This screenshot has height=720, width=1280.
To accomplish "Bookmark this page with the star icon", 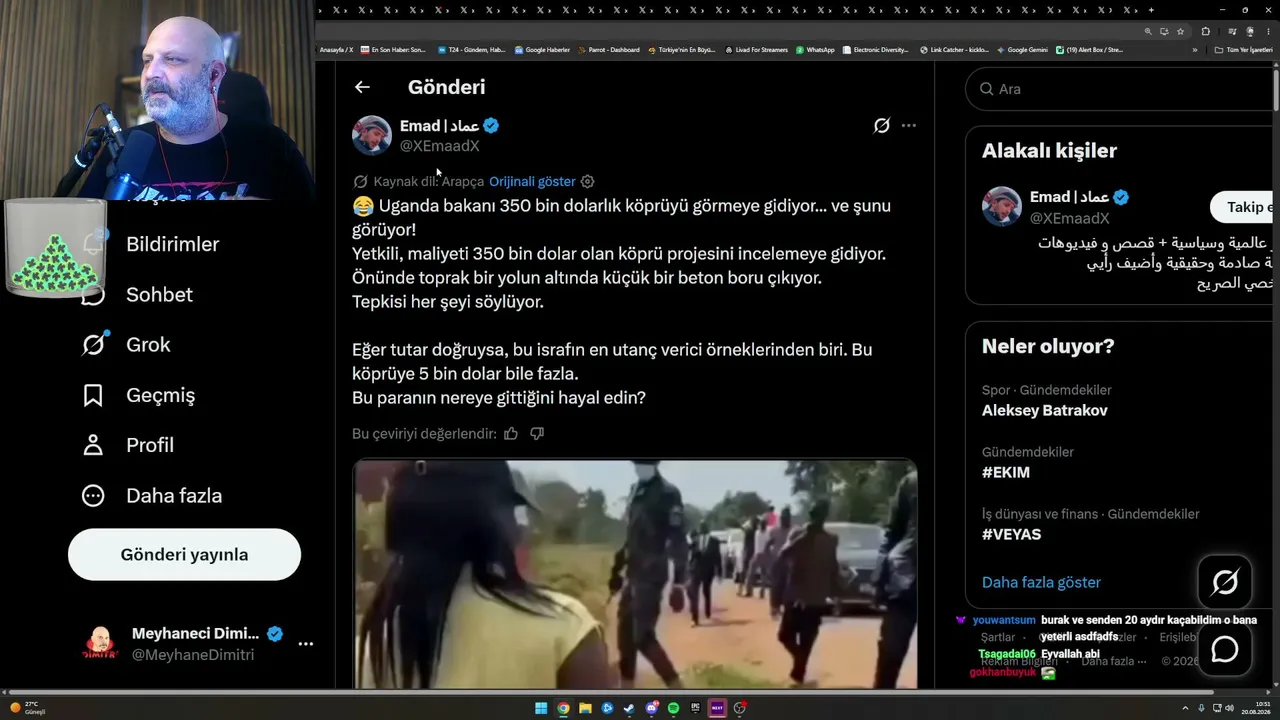I will point(1180,31).
